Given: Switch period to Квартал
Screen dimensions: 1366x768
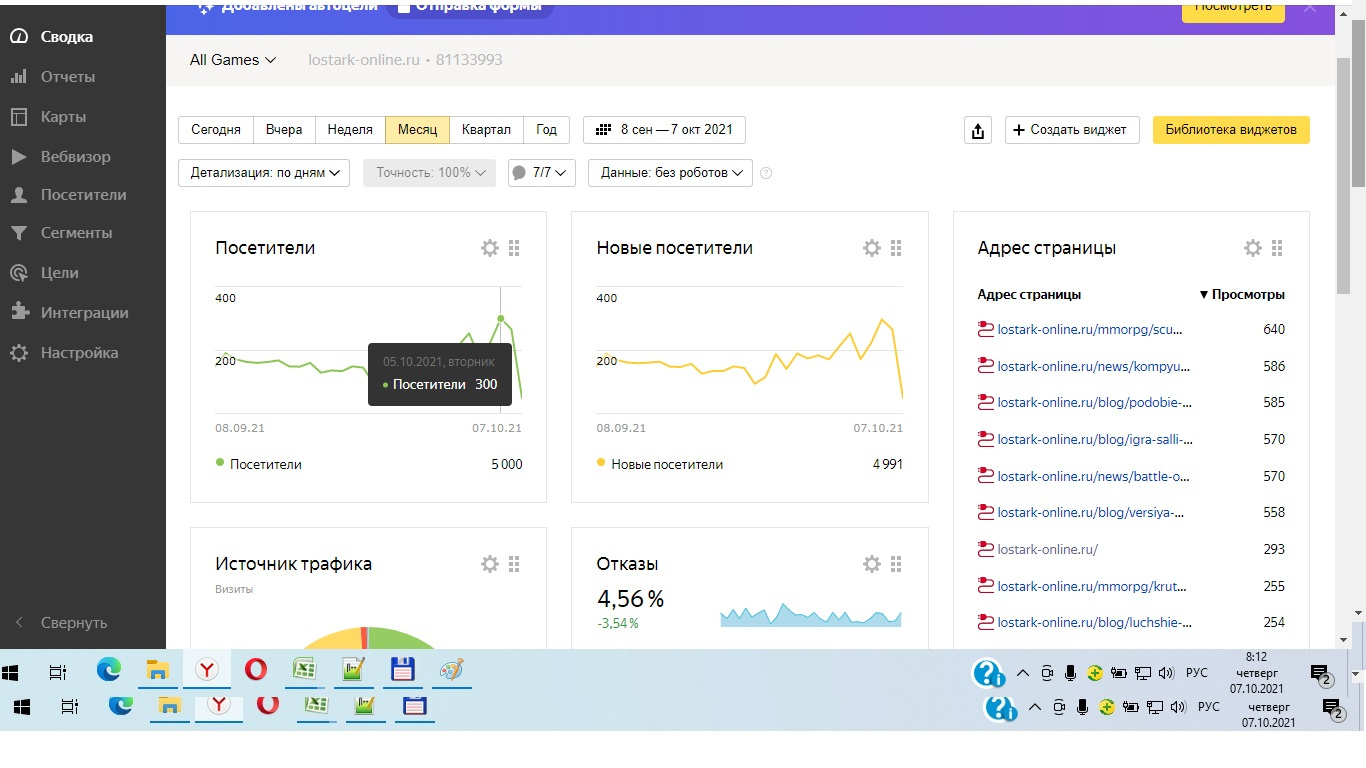Looking at the screenshot, I should pyautogui.click(x=486, y=130).
